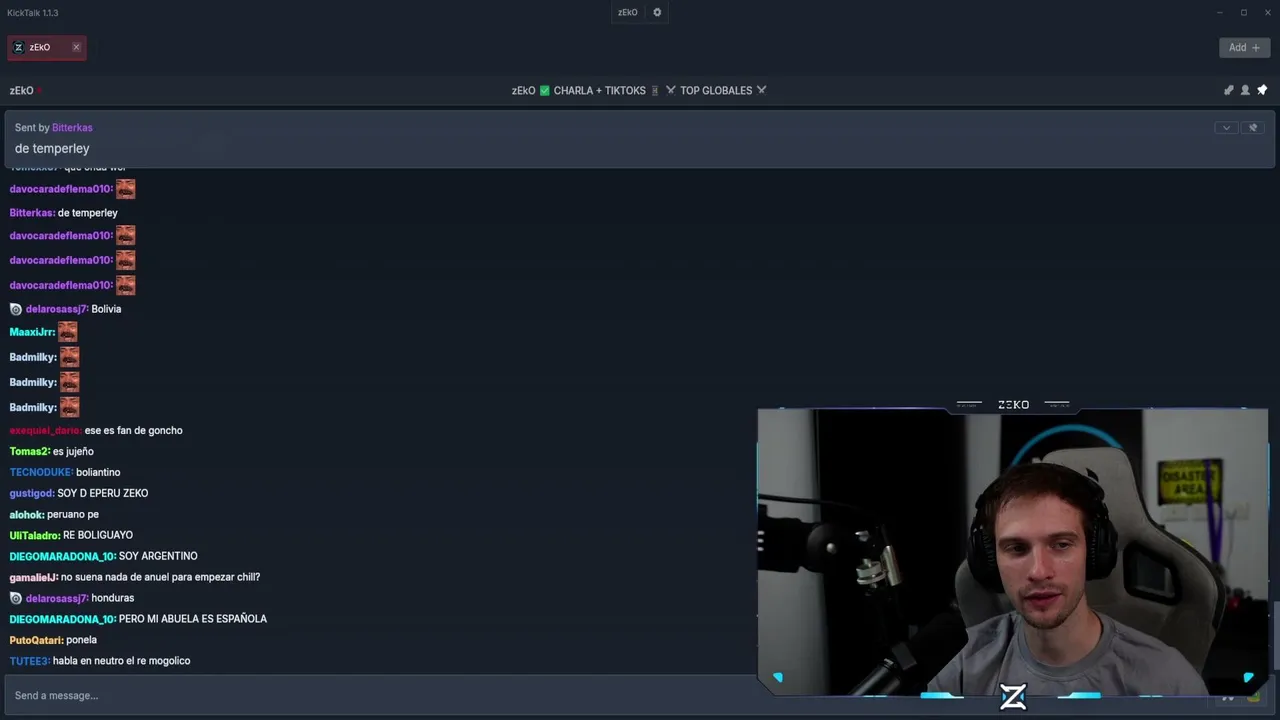Toggle the pinned message pin icon in header
The image size is (1280, 720).
click(1262, 90)
